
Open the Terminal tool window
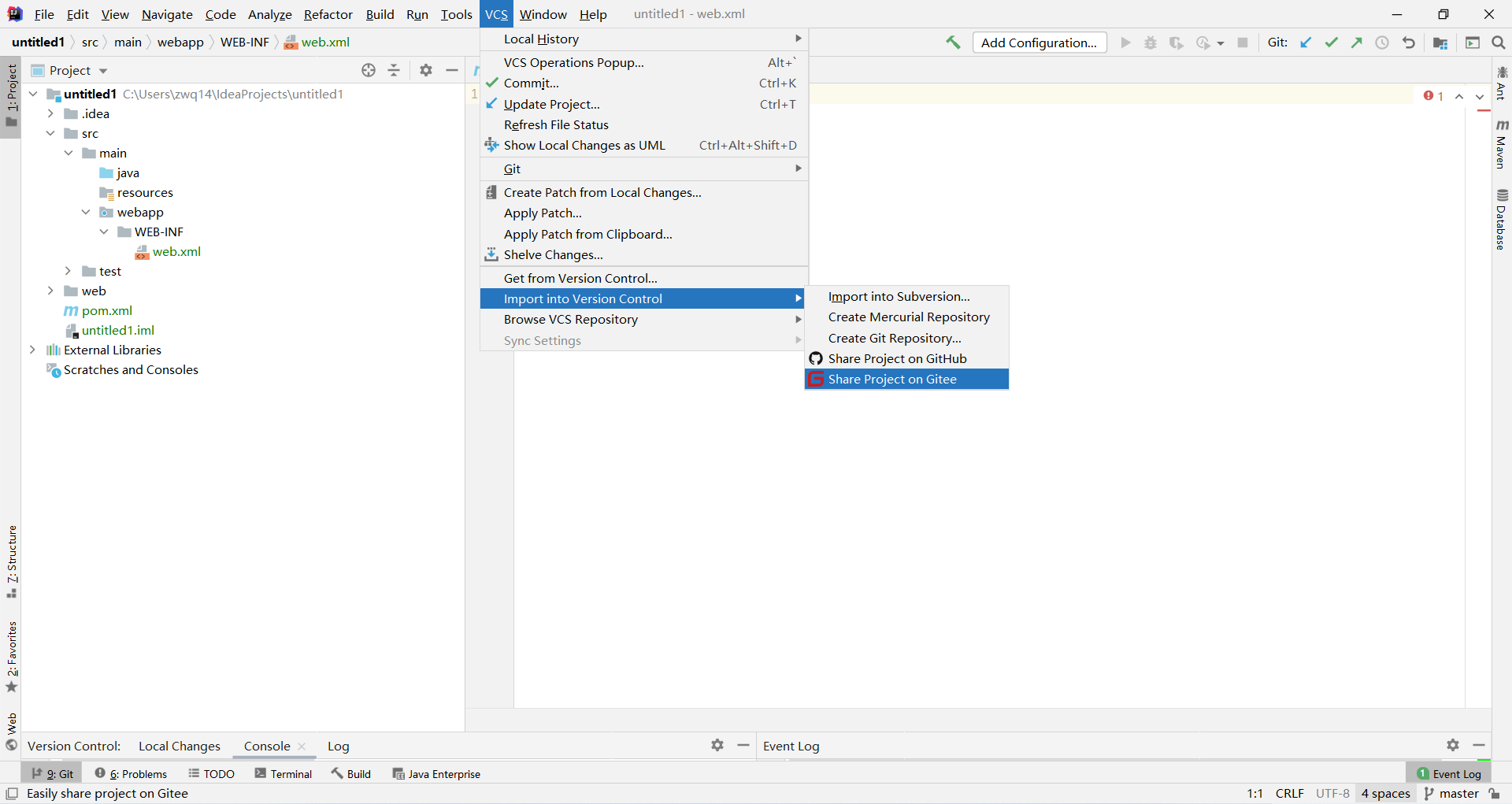click(x=283, y=774)
